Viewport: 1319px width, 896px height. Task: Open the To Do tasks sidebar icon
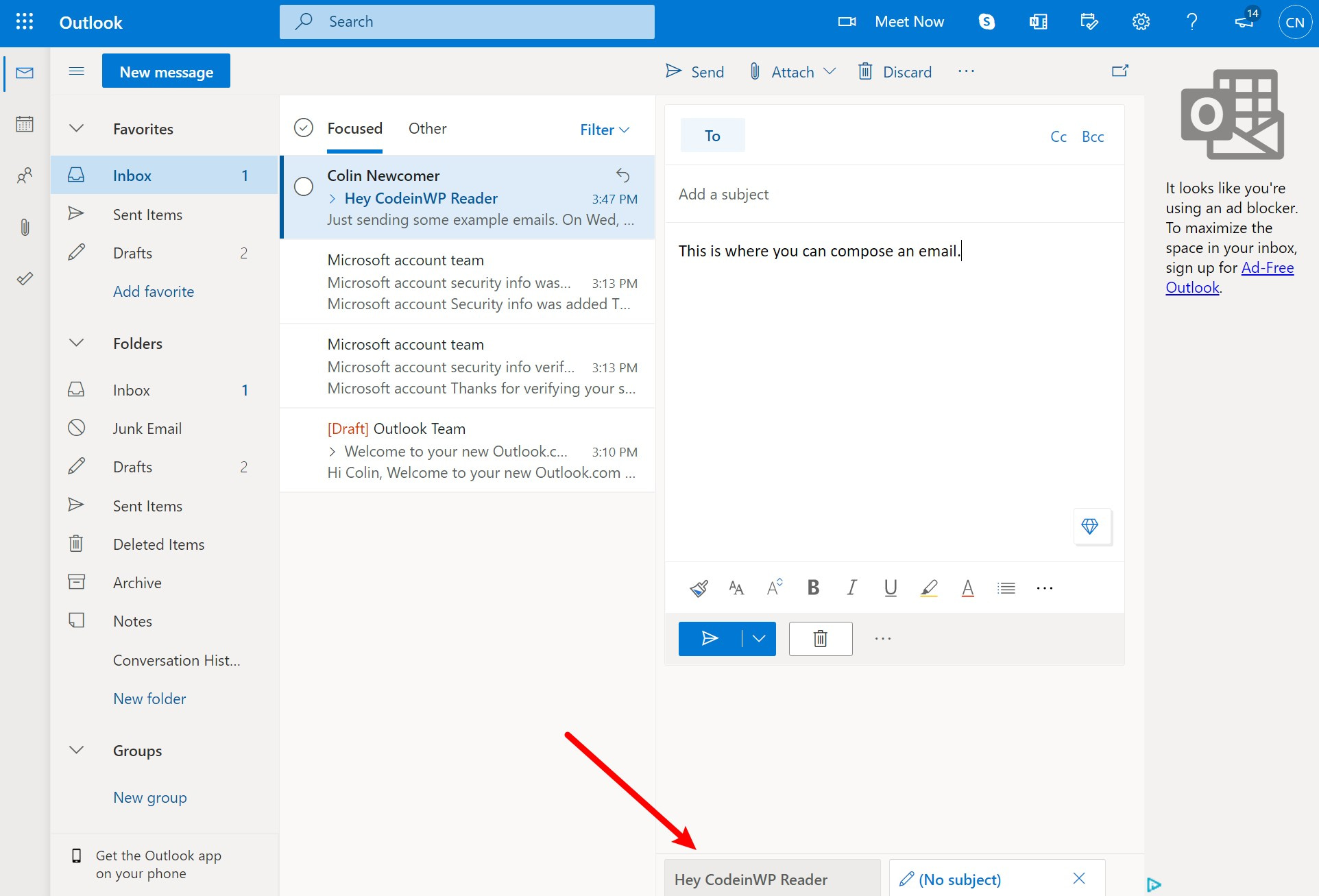(25, 278)
